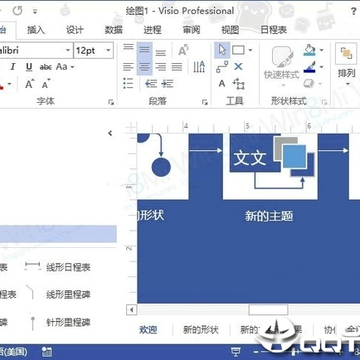Image resolution: width=360 pixels, height=360 pixels.
Task: Open the 插入 ribbon tab
Action: [x=36, y=30]
